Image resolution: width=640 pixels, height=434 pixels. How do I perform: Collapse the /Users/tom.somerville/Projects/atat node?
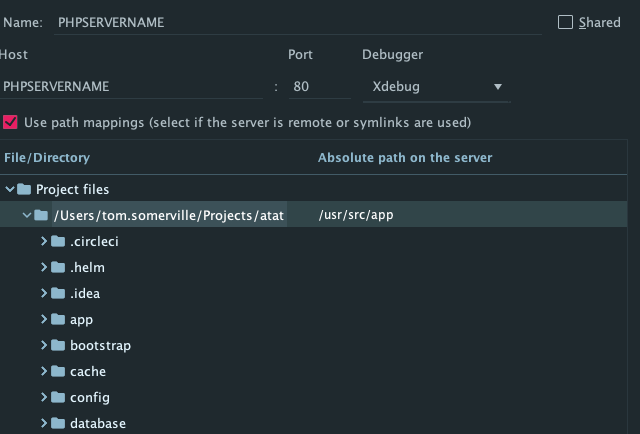[27, 215]
